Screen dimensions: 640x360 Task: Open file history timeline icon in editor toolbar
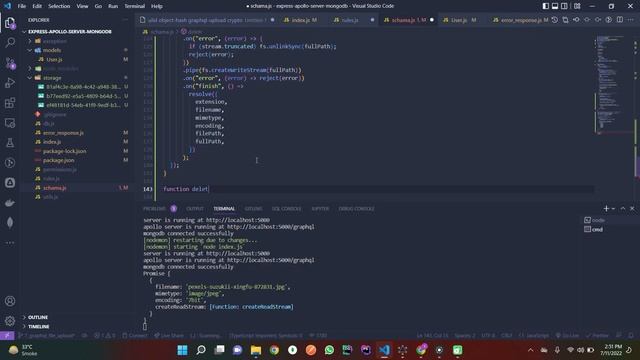tap(555, 20)
